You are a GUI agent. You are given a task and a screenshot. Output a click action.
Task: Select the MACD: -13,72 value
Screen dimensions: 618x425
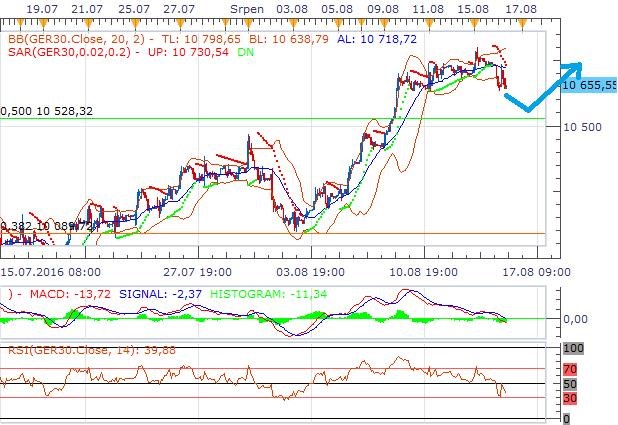pos(70,294)
